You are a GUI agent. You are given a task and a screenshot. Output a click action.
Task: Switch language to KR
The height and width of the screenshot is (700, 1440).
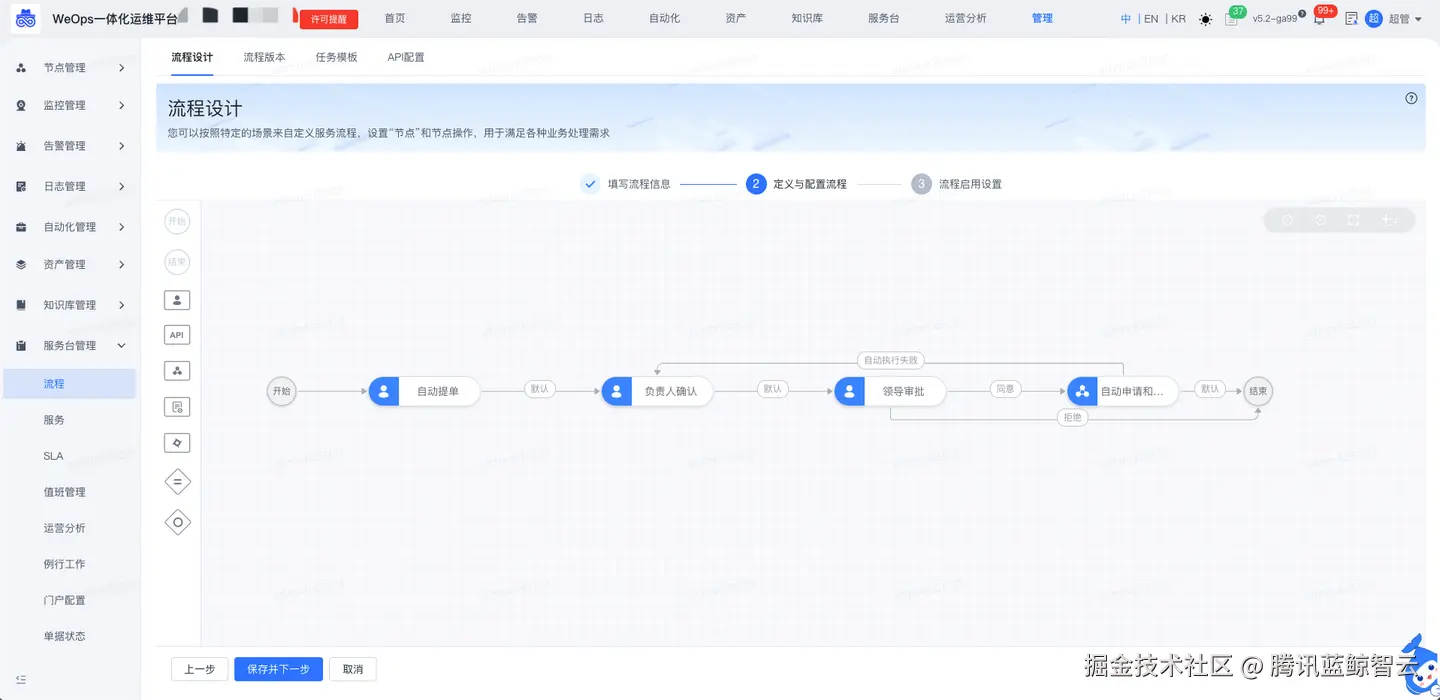pyautogui.click(x=1178, y=19)
